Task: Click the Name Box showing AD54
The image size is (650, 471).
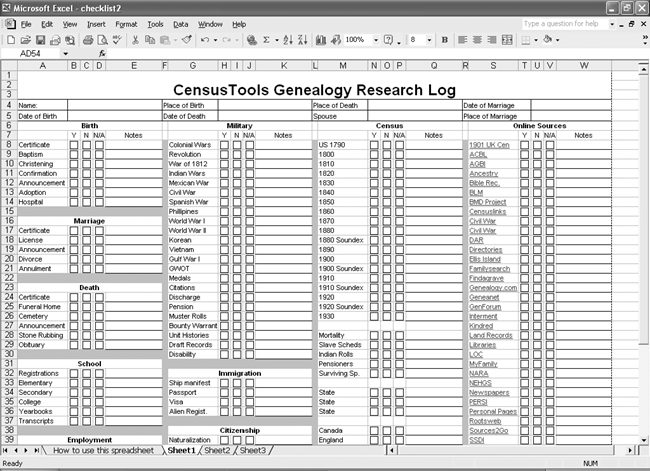Action: tap(32, 53)
